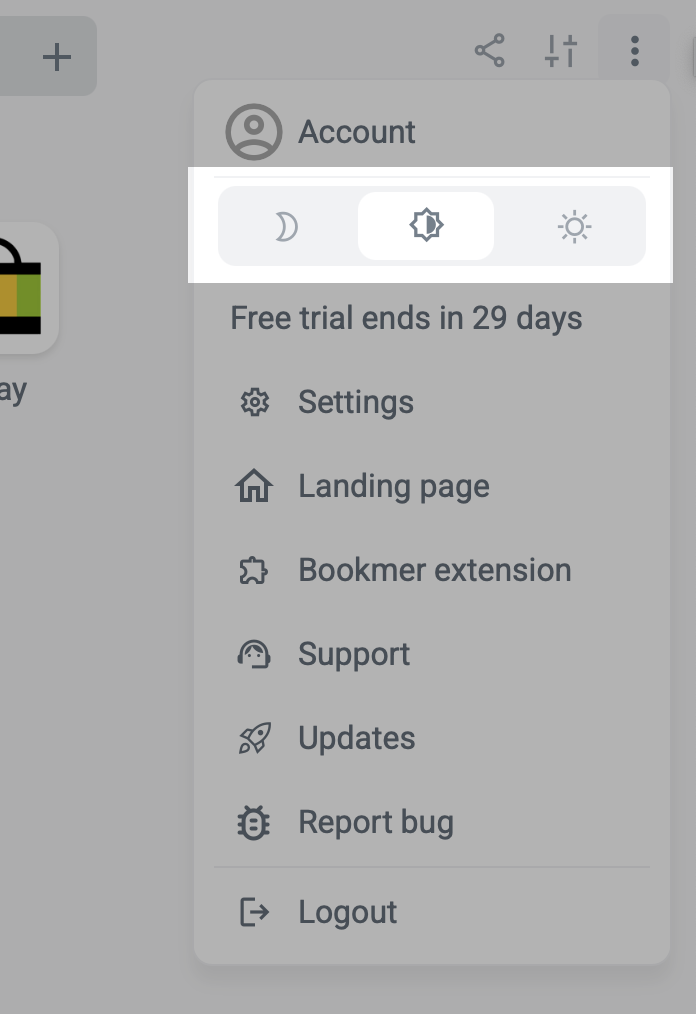Go to Landing page link
Viewport: 696px width, 1014px height.
(x=394, y=487)
